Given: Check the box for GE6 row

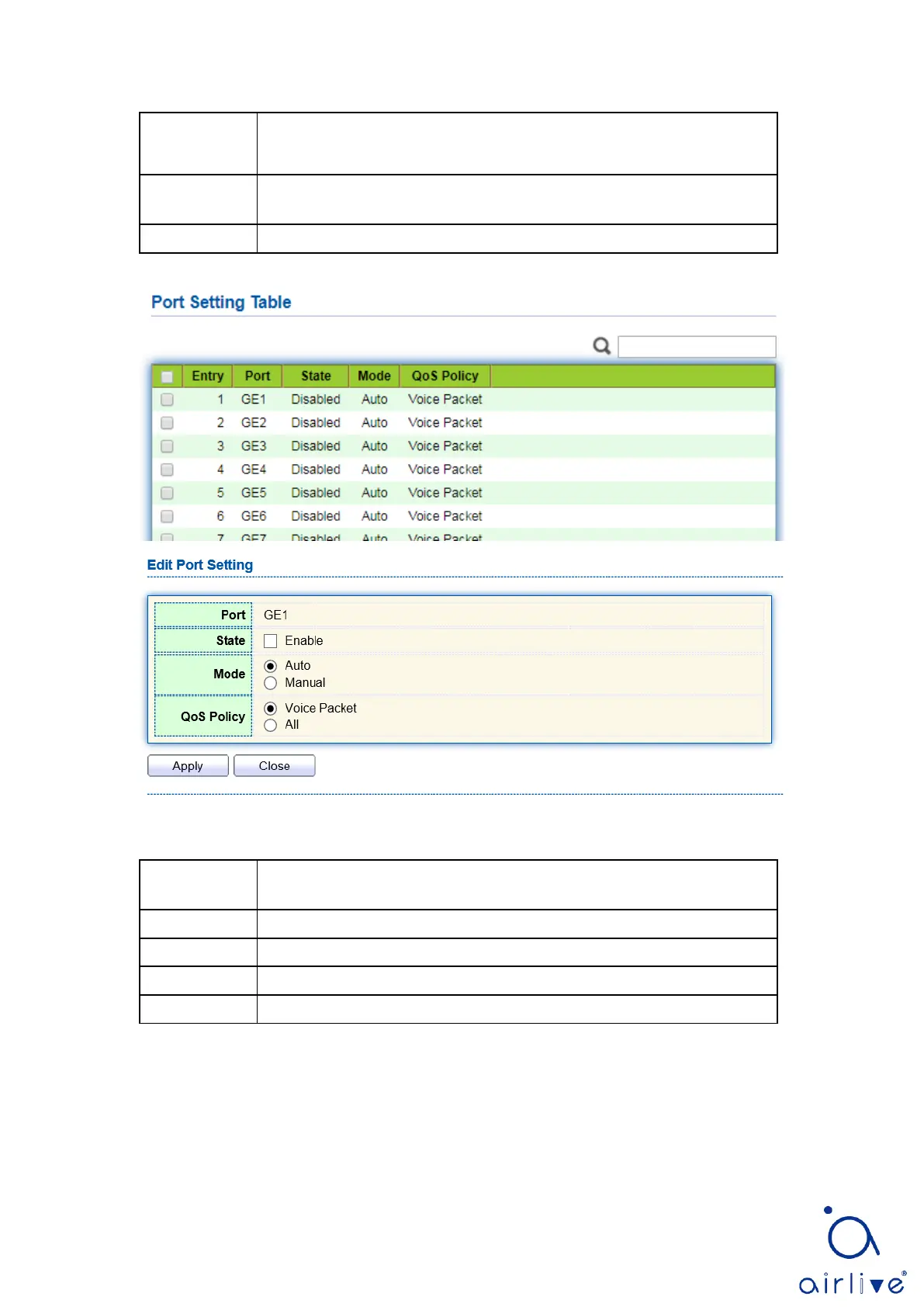Looking at the screenshot, I should [167, 516].
